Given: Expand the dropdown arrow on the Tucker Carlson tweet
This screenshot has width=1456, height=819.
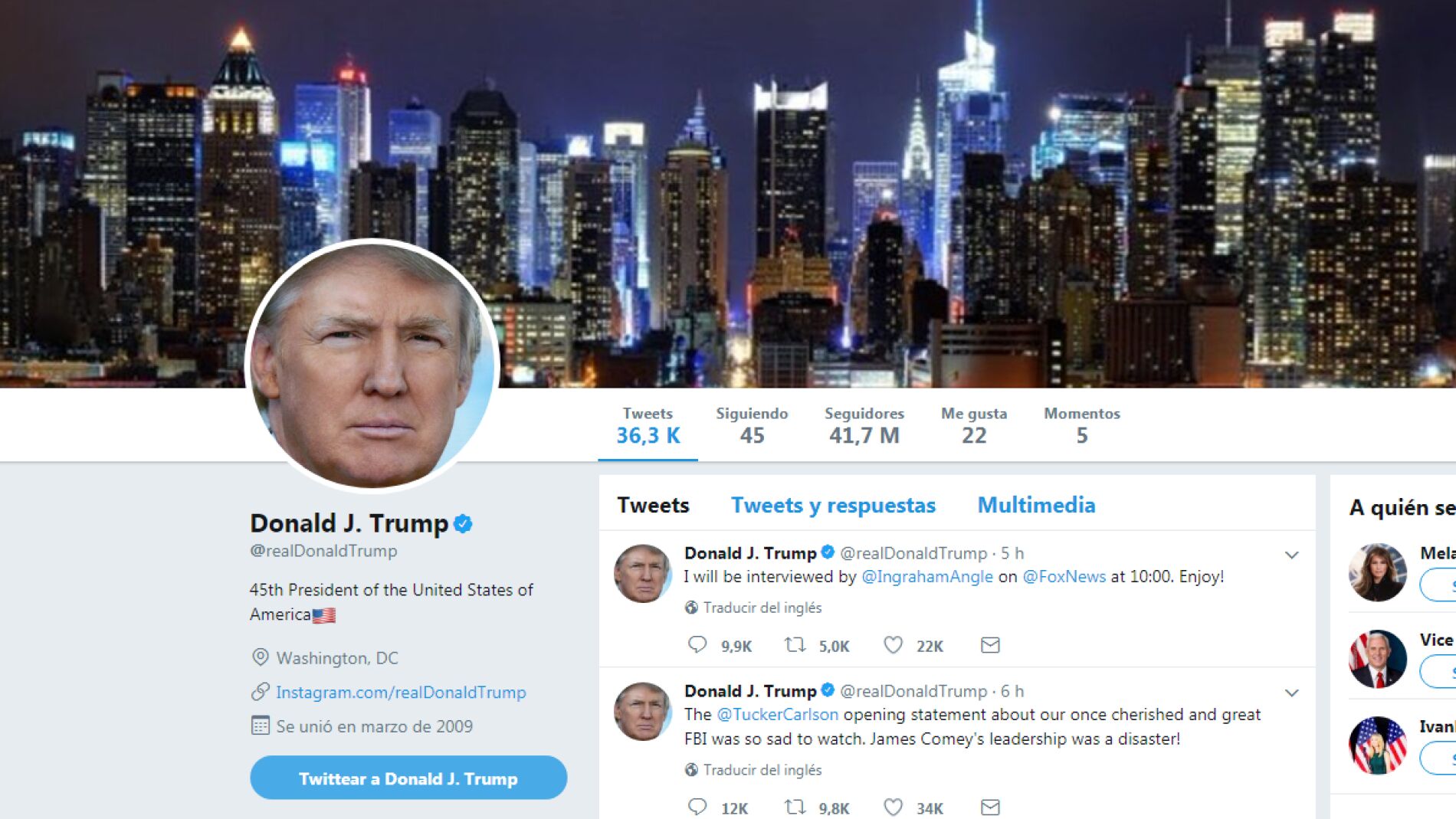Looking at the screenshot, I should pos(1291,693).
